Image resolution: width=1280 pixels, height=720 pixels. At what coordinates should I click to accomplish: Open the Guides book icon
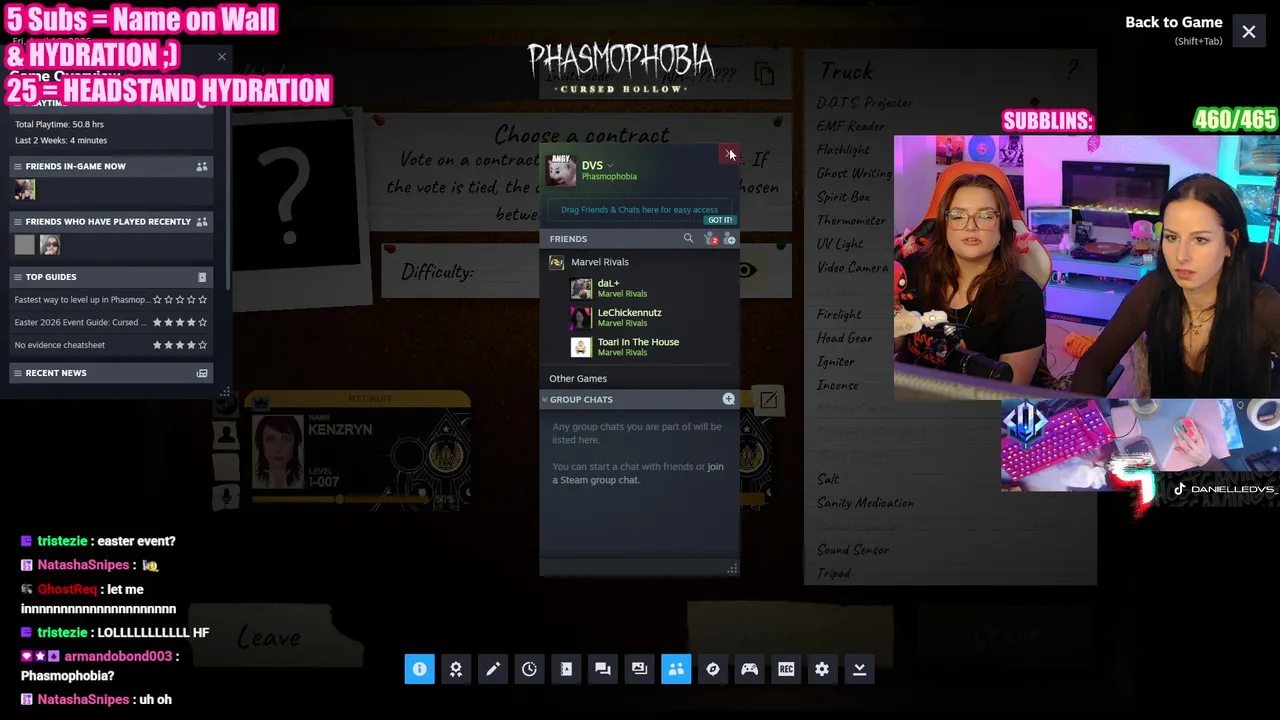pyautogui.click(x=566, y=669)
